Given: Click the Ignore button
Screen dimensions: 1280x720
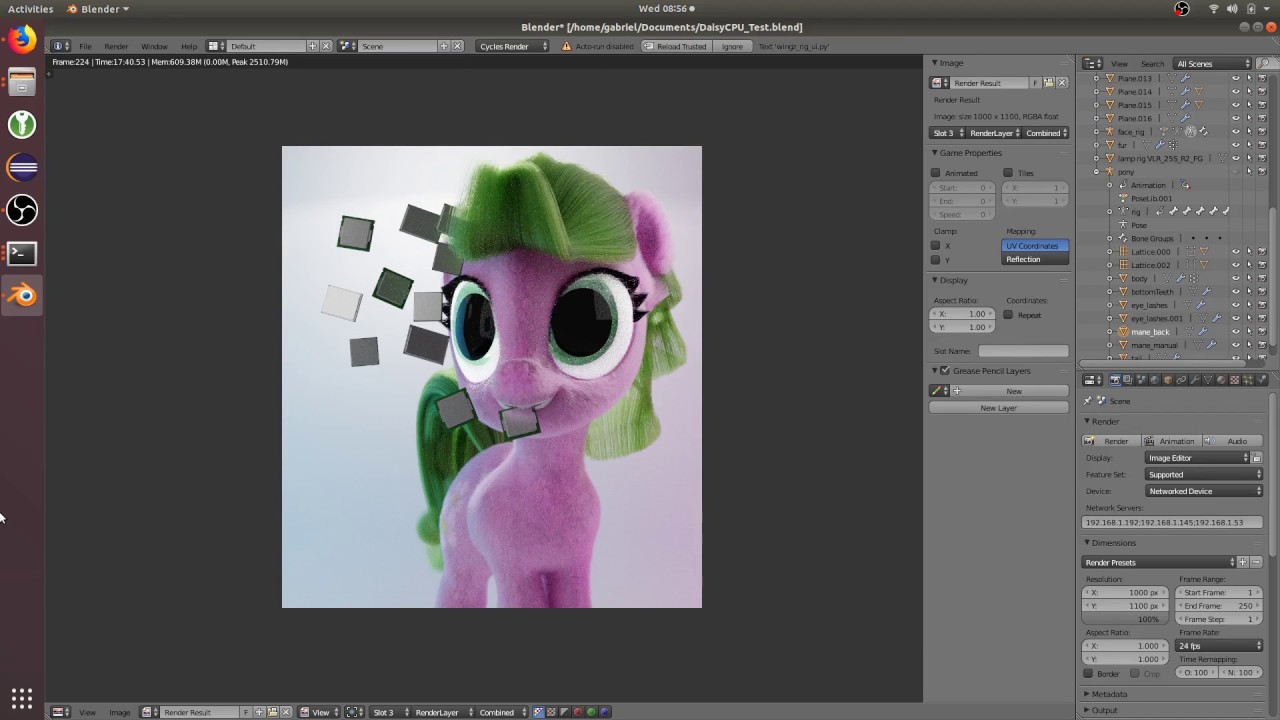Looking at the screenshot, I should [x=732, y=46].
